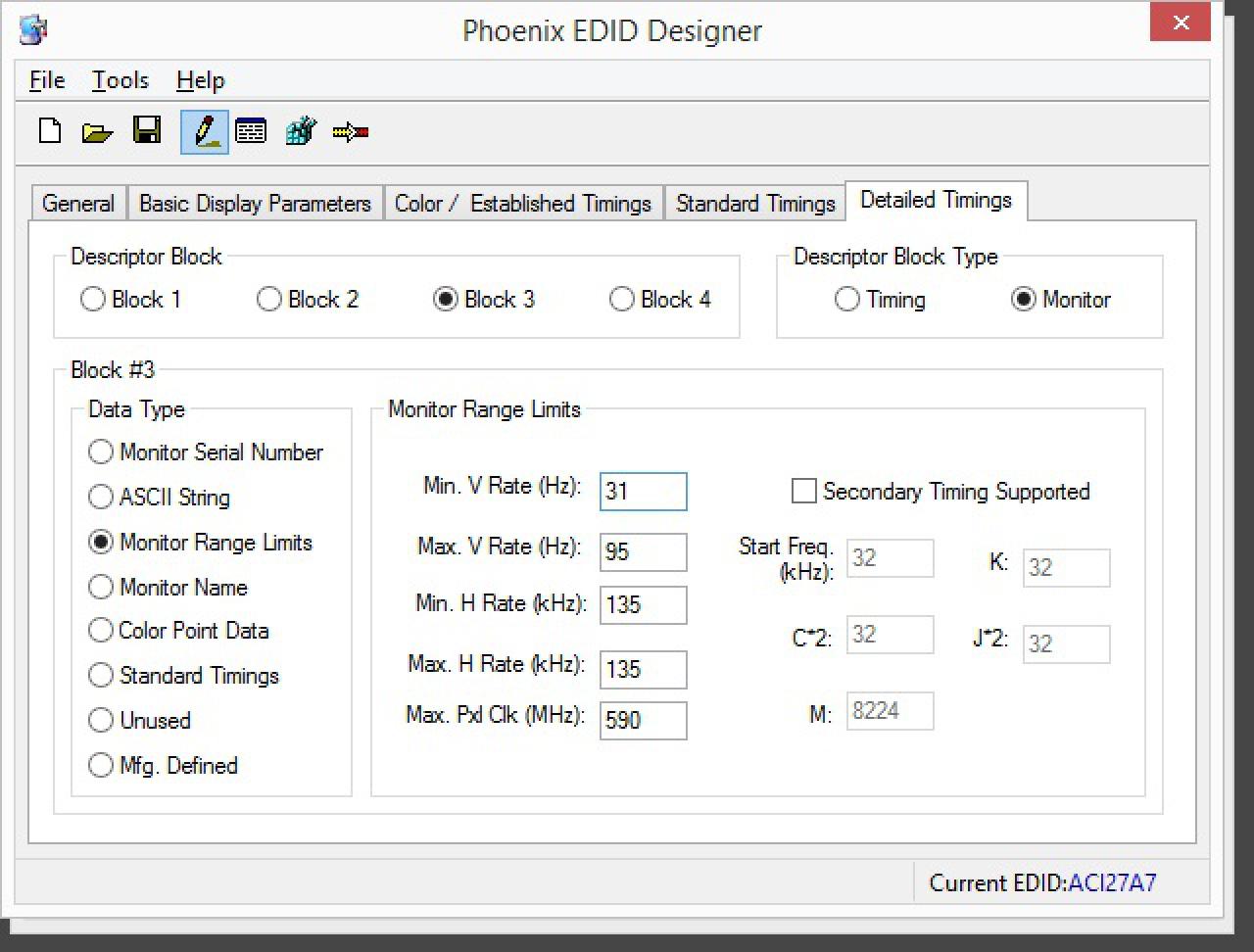Screen dimensions: 1254x952
Task: Click the New blank document toolbar icon
Action: tap(49, 131)
